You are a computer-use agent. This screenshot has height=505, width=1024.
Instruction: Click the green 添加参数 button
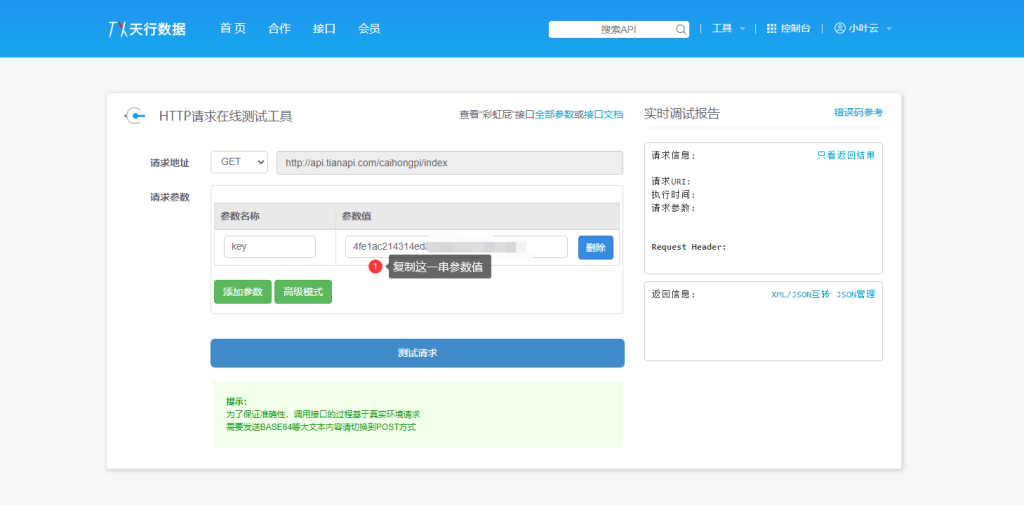pos(242,292)
